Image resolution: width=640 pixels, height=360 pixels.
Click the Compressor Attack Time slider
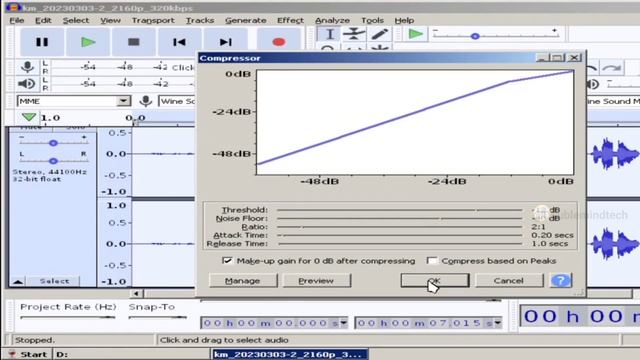(400, 235)
